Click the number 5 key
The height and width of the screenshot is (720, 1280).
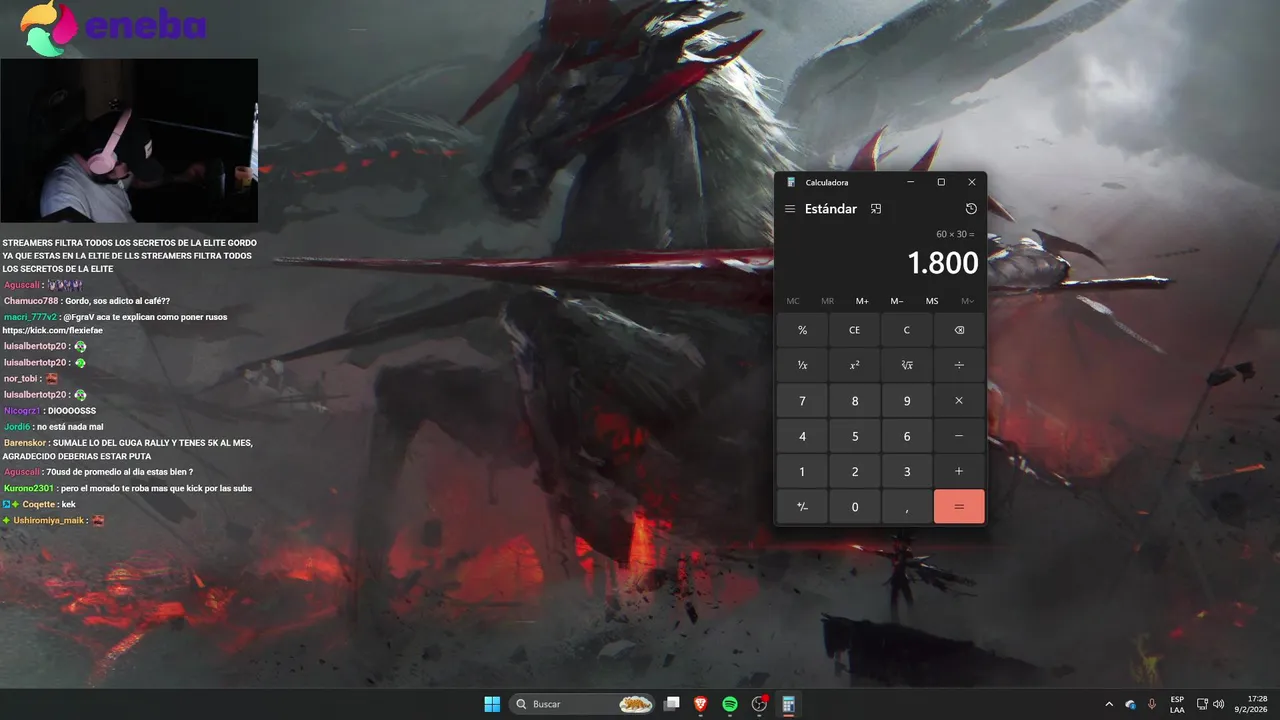click(854, 436)
